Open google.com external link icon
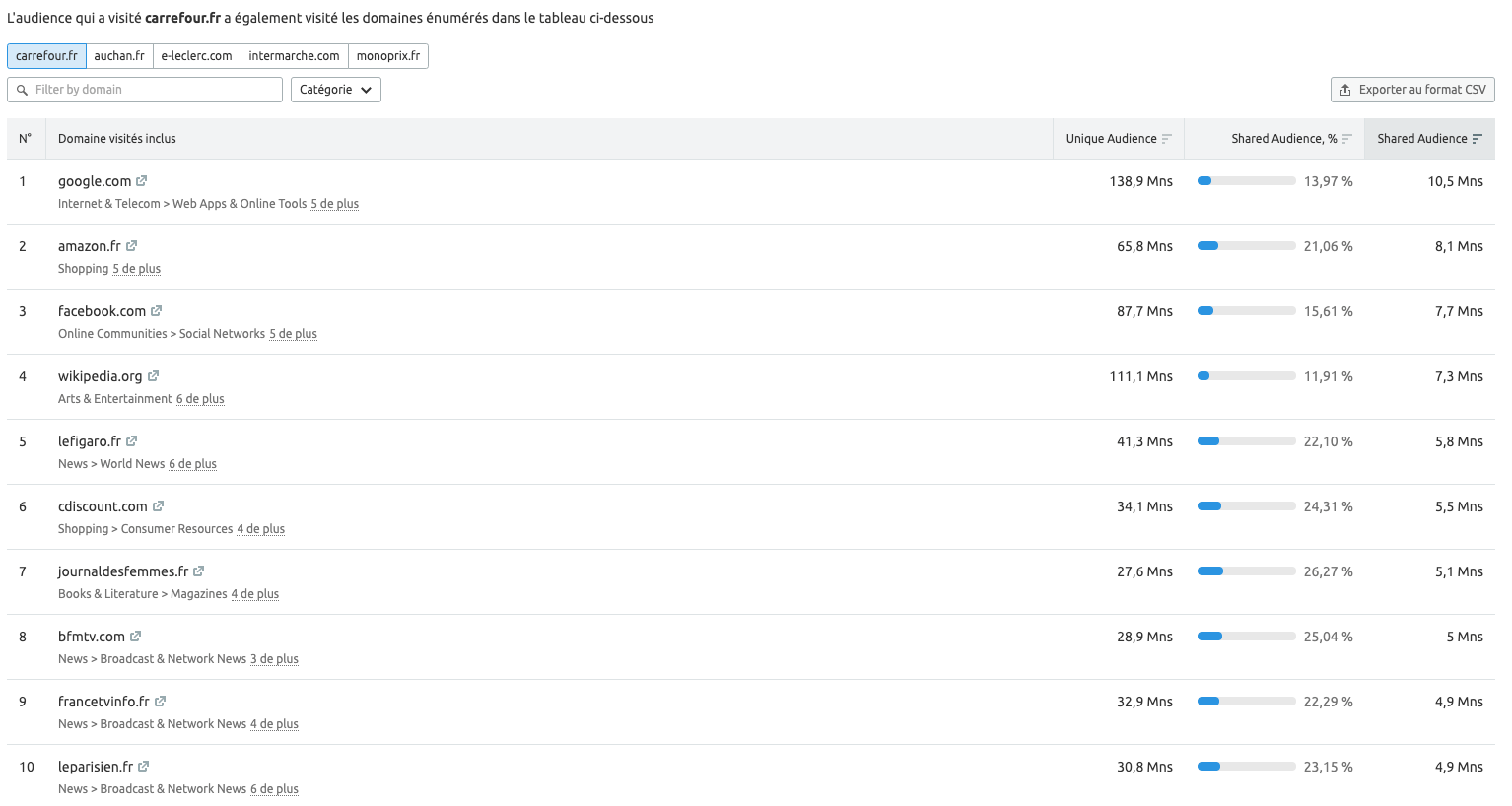This screenshot has width=1512, height=806. pos(142,181)
